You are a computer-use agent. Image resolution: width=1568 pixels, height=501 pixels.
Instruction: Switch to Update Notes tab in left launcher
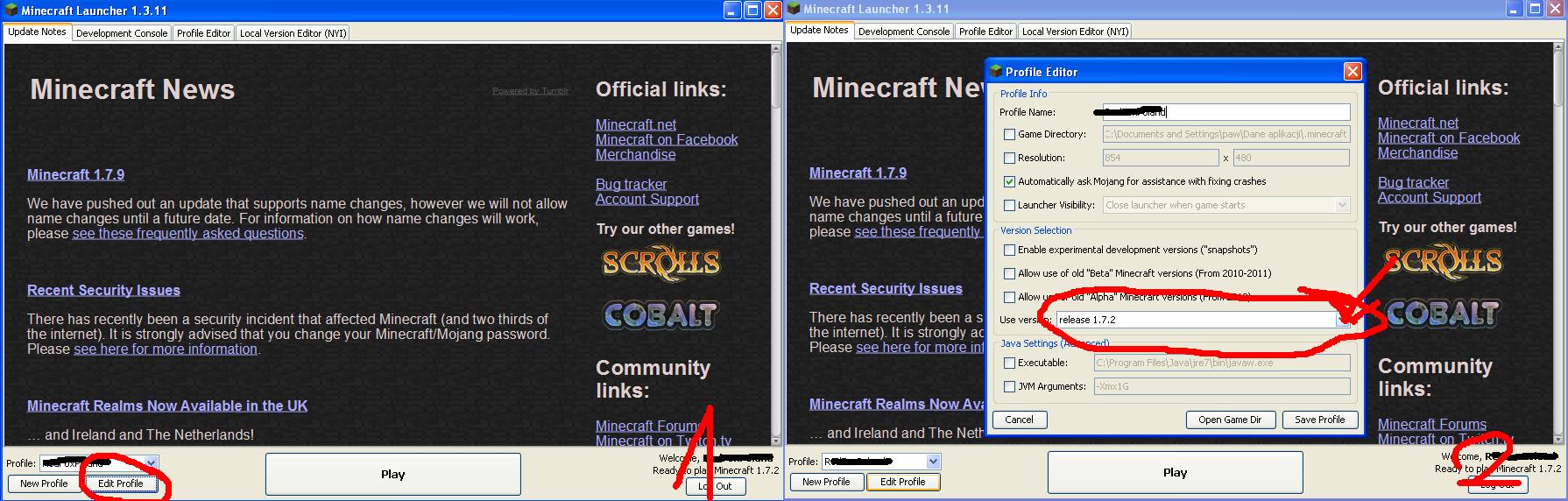coord(37,32)
